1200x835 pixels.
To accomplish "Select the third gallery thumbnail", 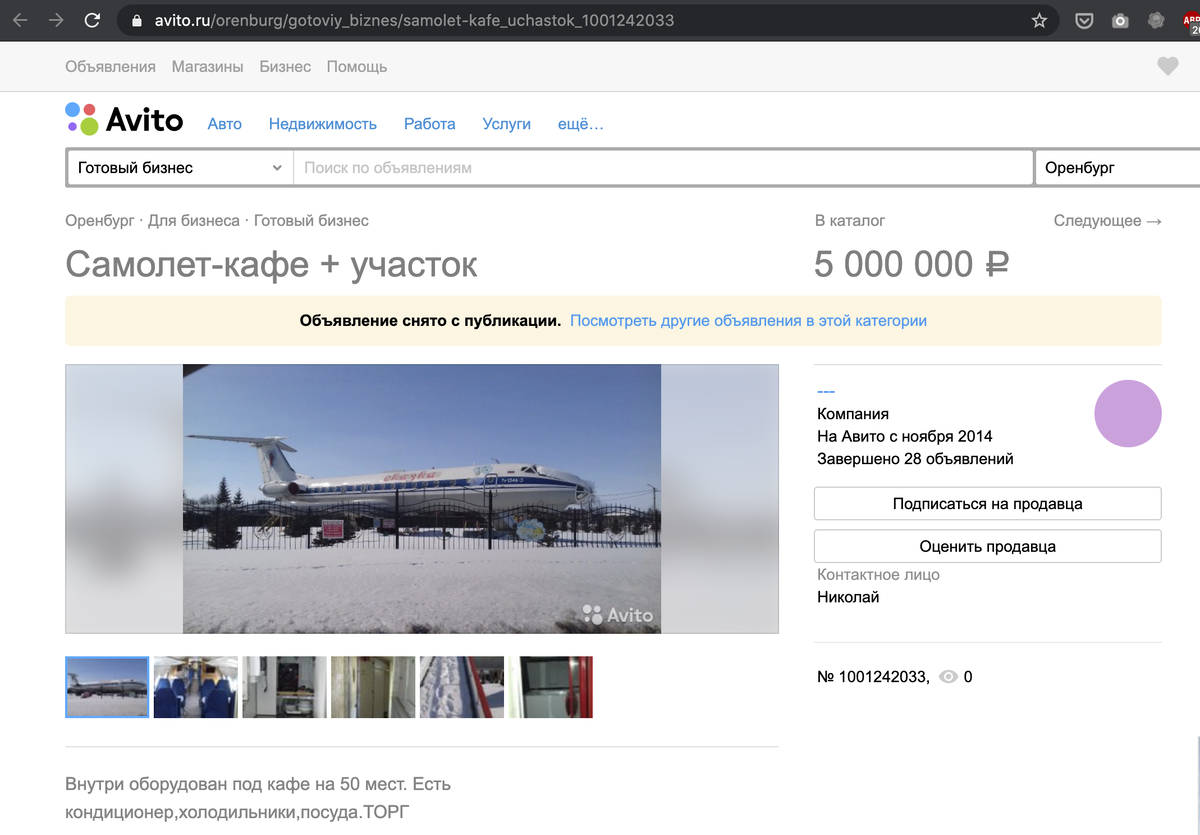I will click(285, 687).
